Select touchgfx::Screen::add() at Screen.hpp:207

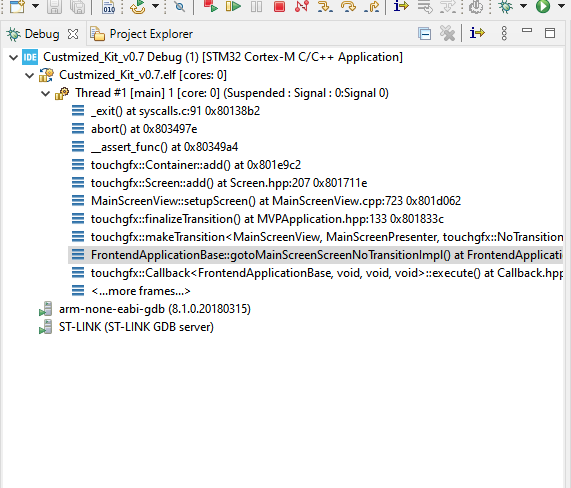tap(229, 183)
